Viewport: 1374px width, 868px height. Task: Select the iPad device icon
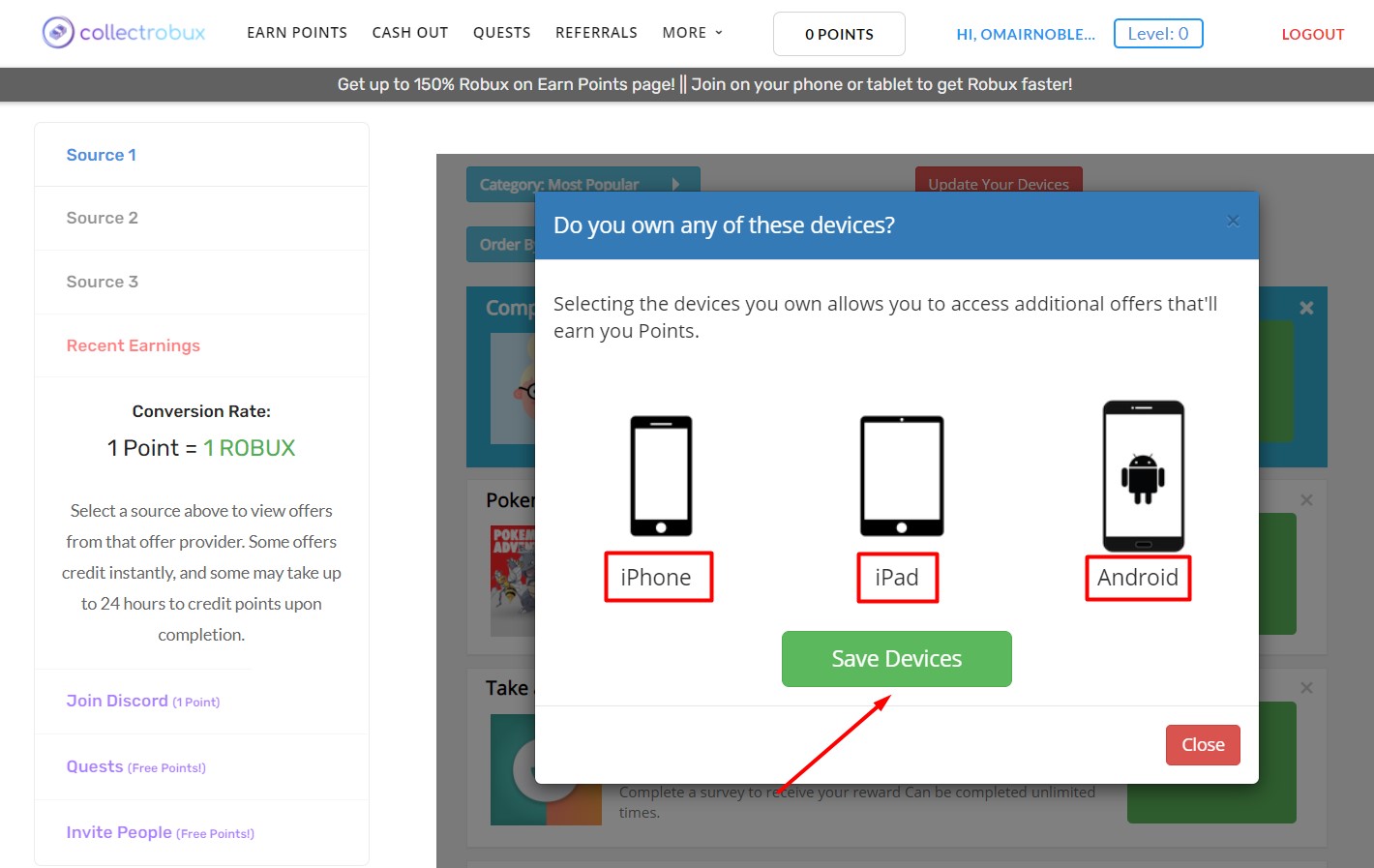click(902, 476)
